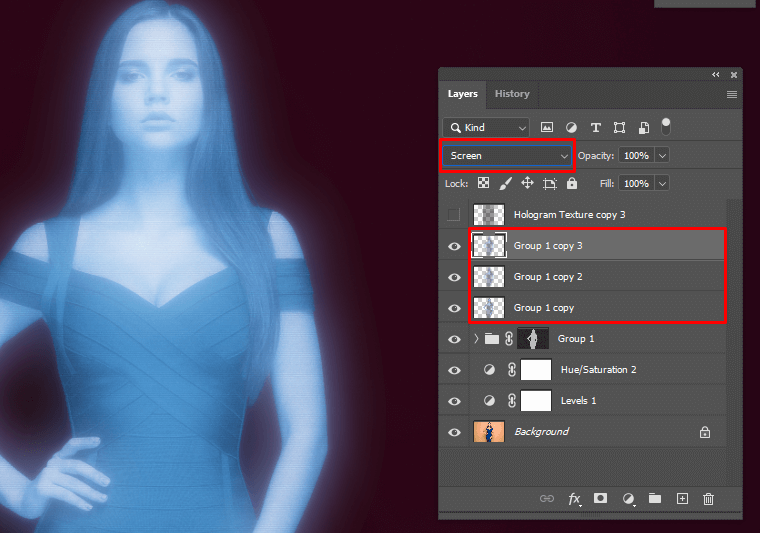Select the Background layer thumbnail
The height and width of the screenshot is (533, 760).
(489, 432)
